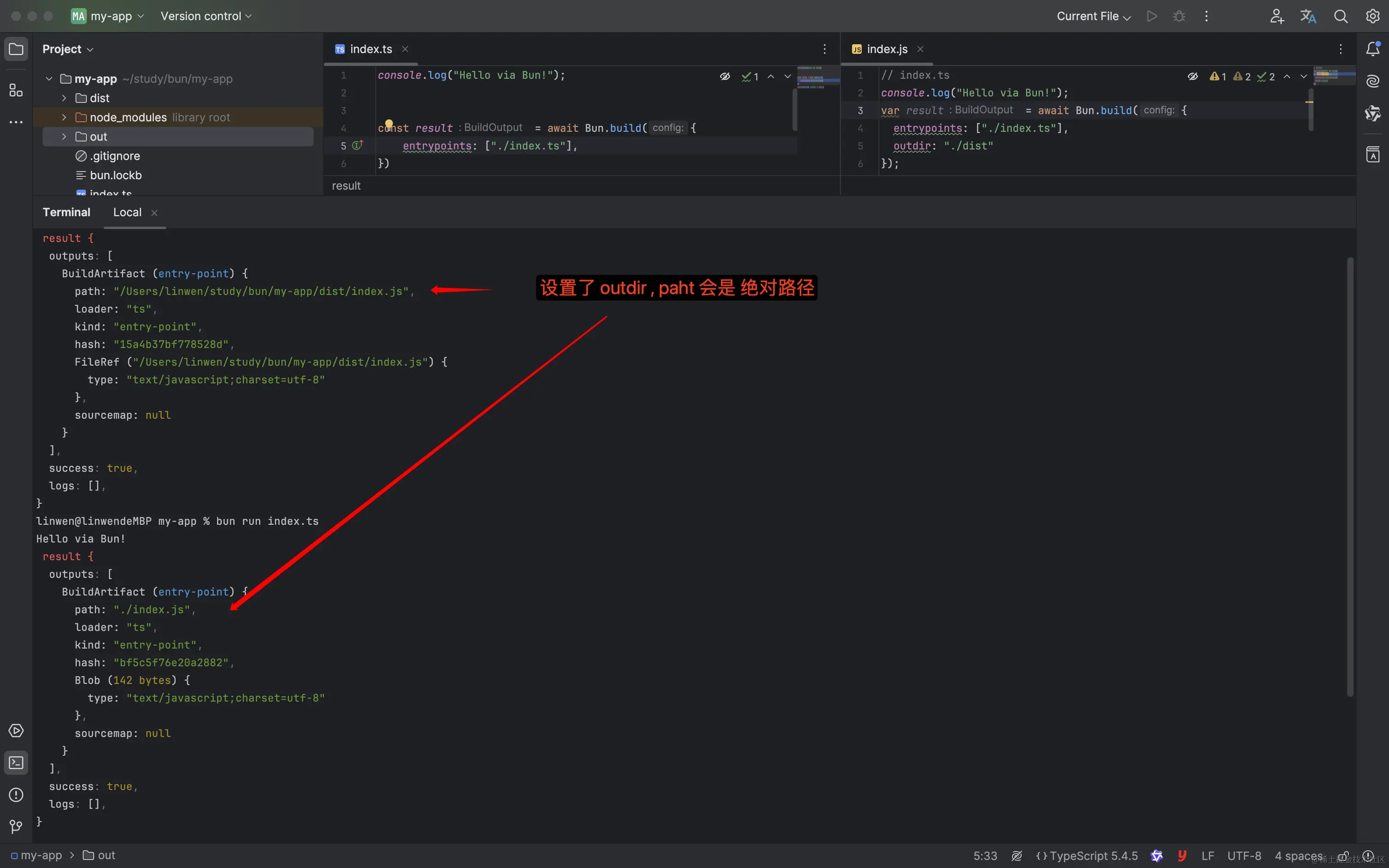This screenshot has width=1389, height=868.
Task: Click the intention lightbulb in index.ts
Action: pyautogui.click(x=389, y=124)
